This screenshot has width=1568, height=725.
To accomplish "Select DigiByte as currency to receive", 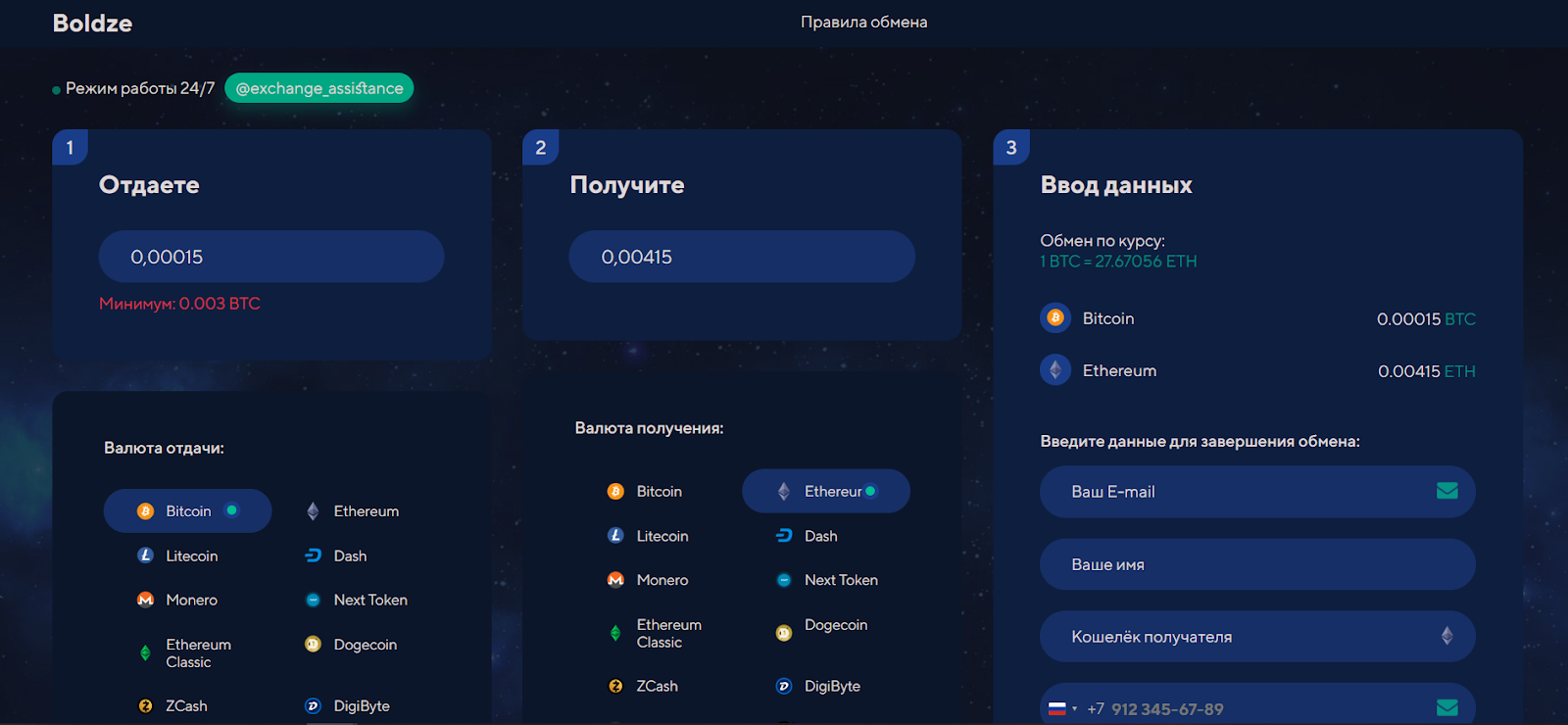I will [818, 686].
